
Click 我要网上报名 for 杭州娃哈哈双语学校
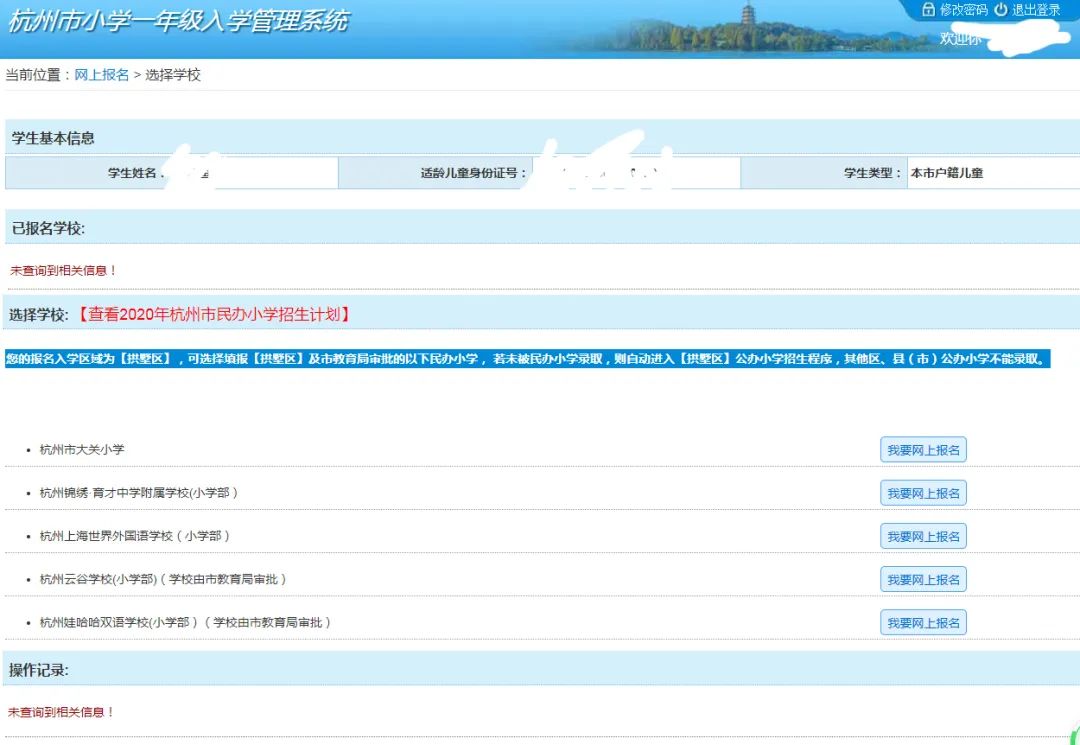point(923,621)
